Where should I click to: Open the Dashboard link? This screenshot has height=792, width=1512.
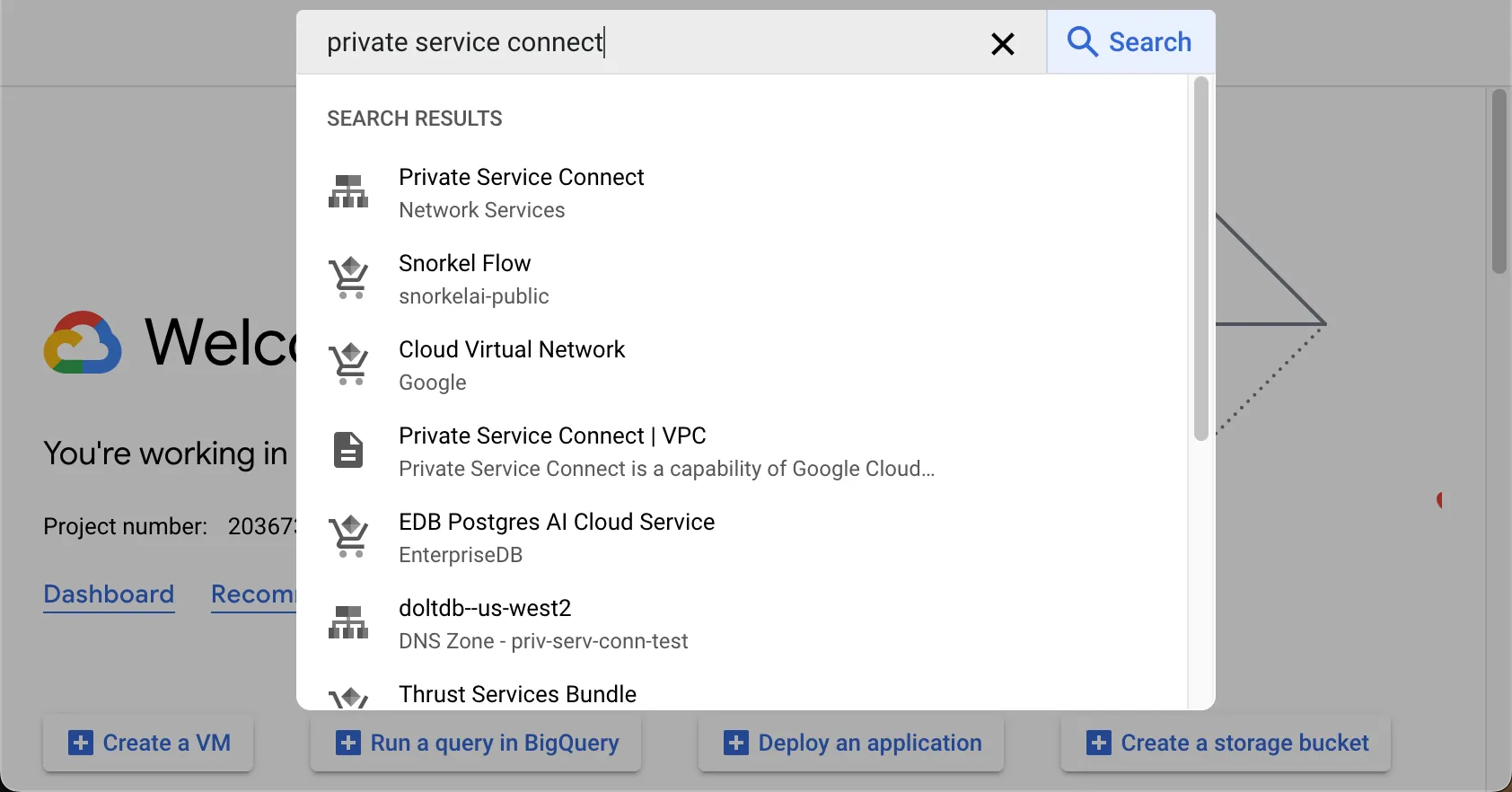coord(109,594)
